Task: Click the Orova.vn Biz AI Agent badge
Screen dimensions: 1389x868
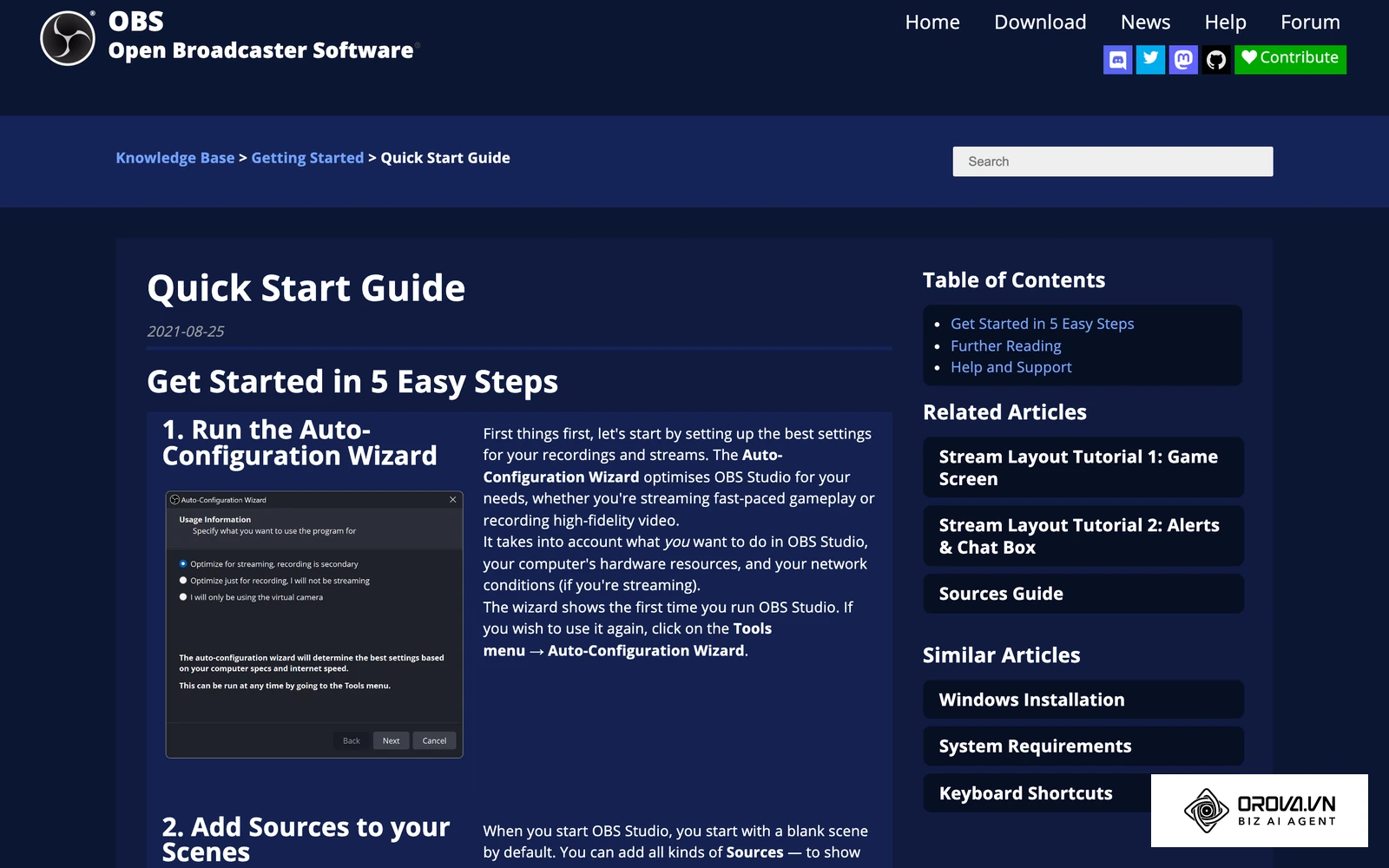Action: pos(1259,811)
